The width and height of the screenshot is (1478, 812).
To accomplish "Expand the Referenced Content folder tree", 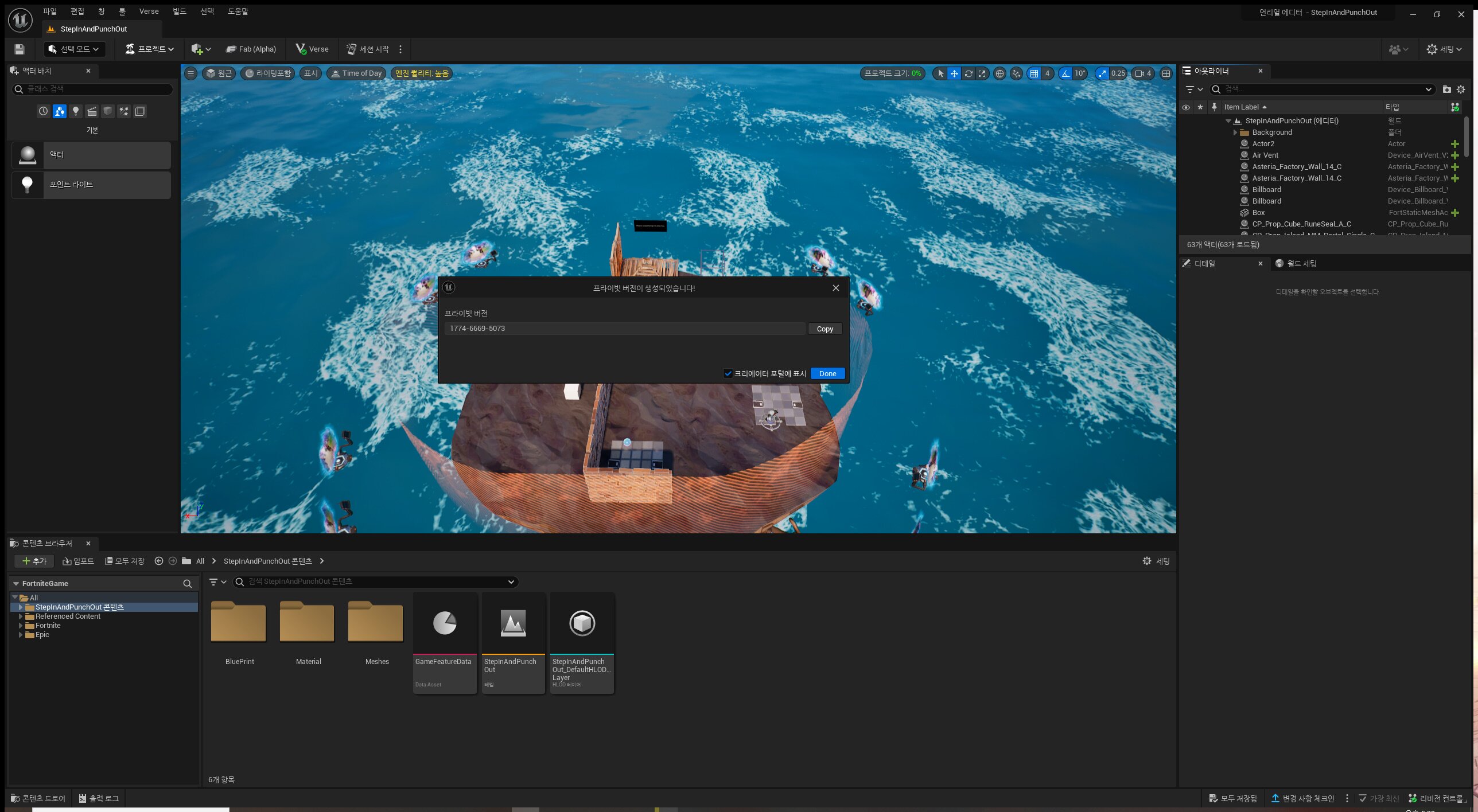I will (x=21, y=616).
